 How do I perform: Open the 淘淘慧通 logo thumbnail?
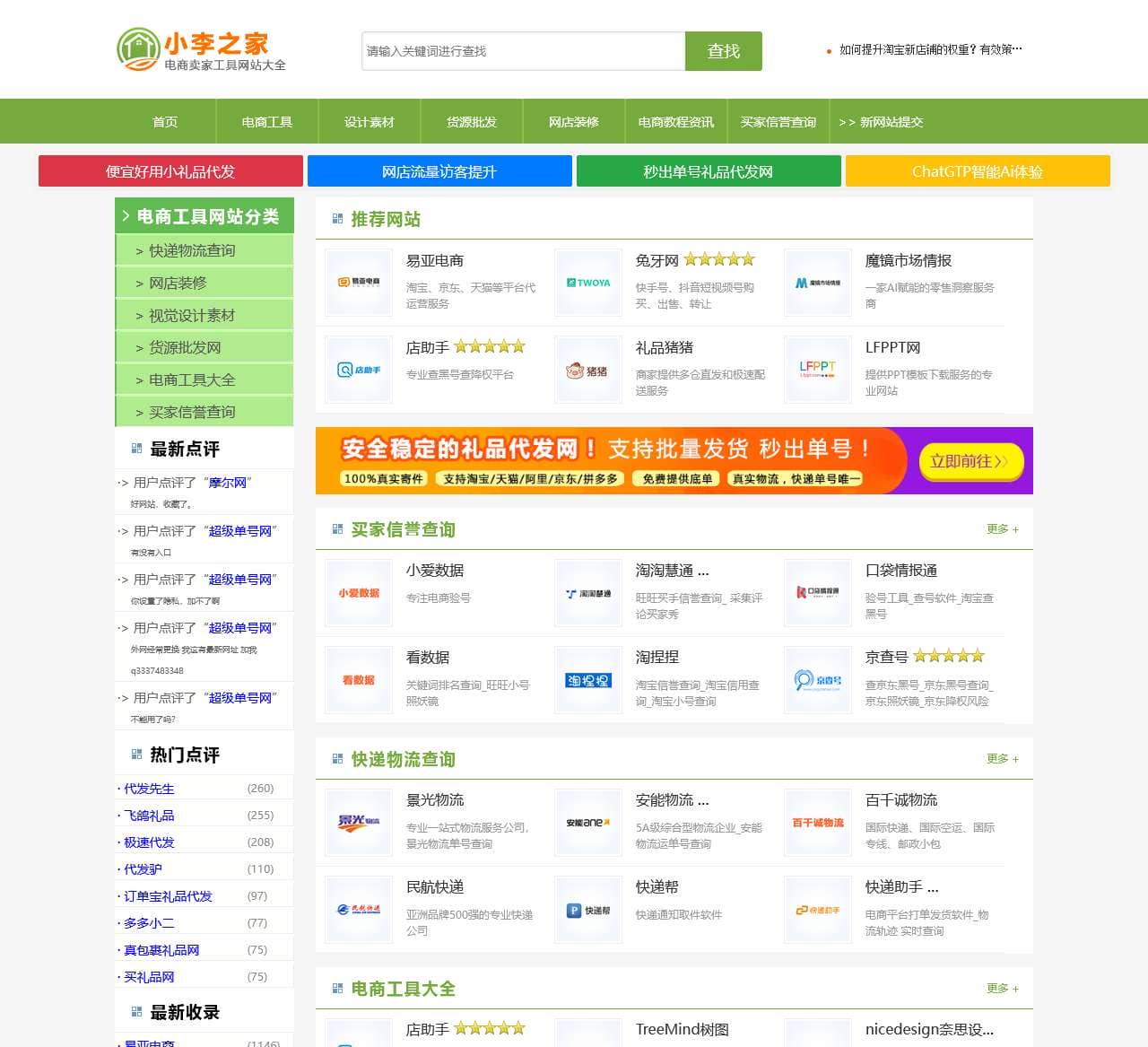pos(588,592)
